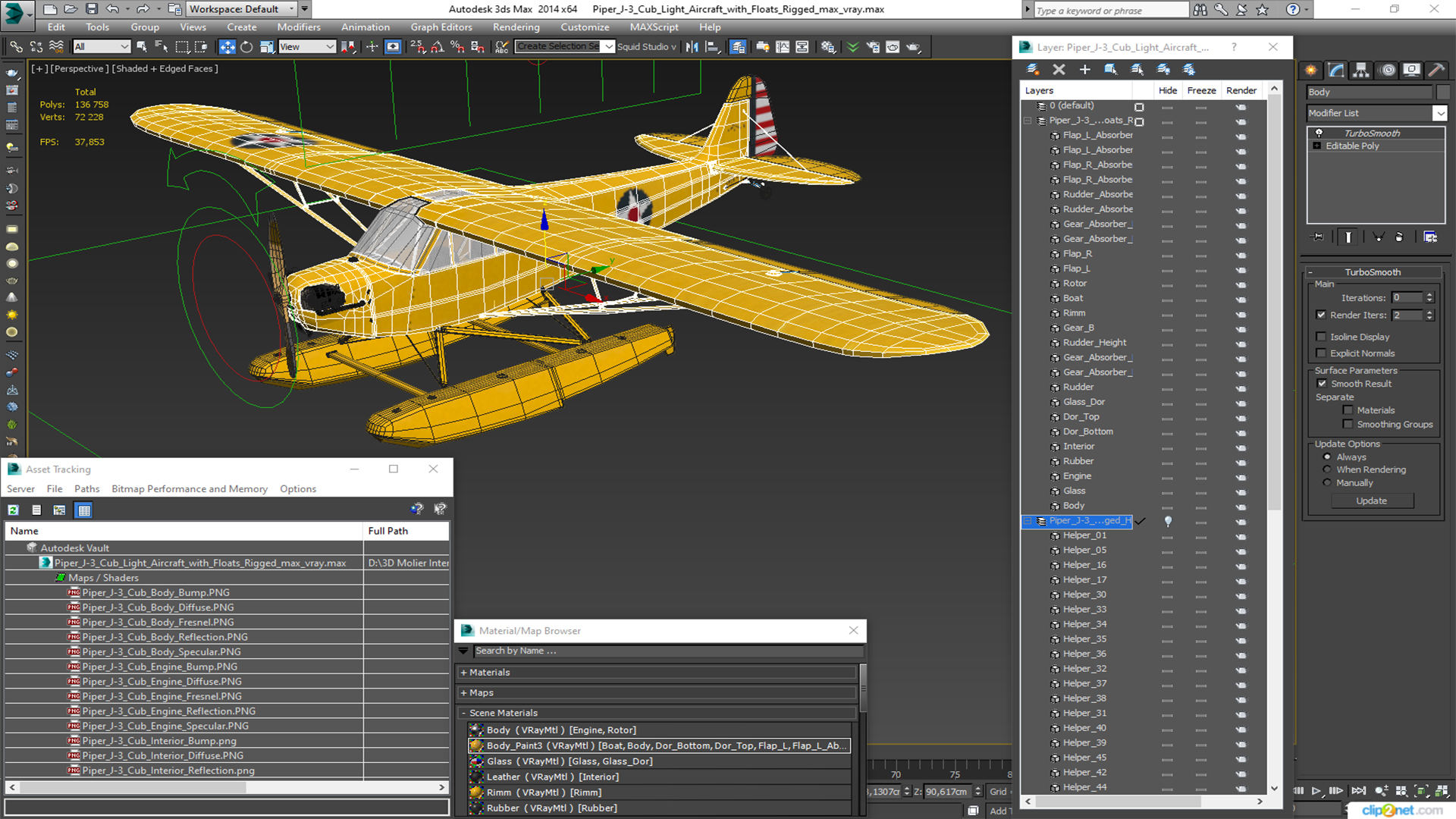The height and width of the screenshot is (819, 1456).
Task: Activate the Bind to Space Warp tool
Action: [56, 47]
